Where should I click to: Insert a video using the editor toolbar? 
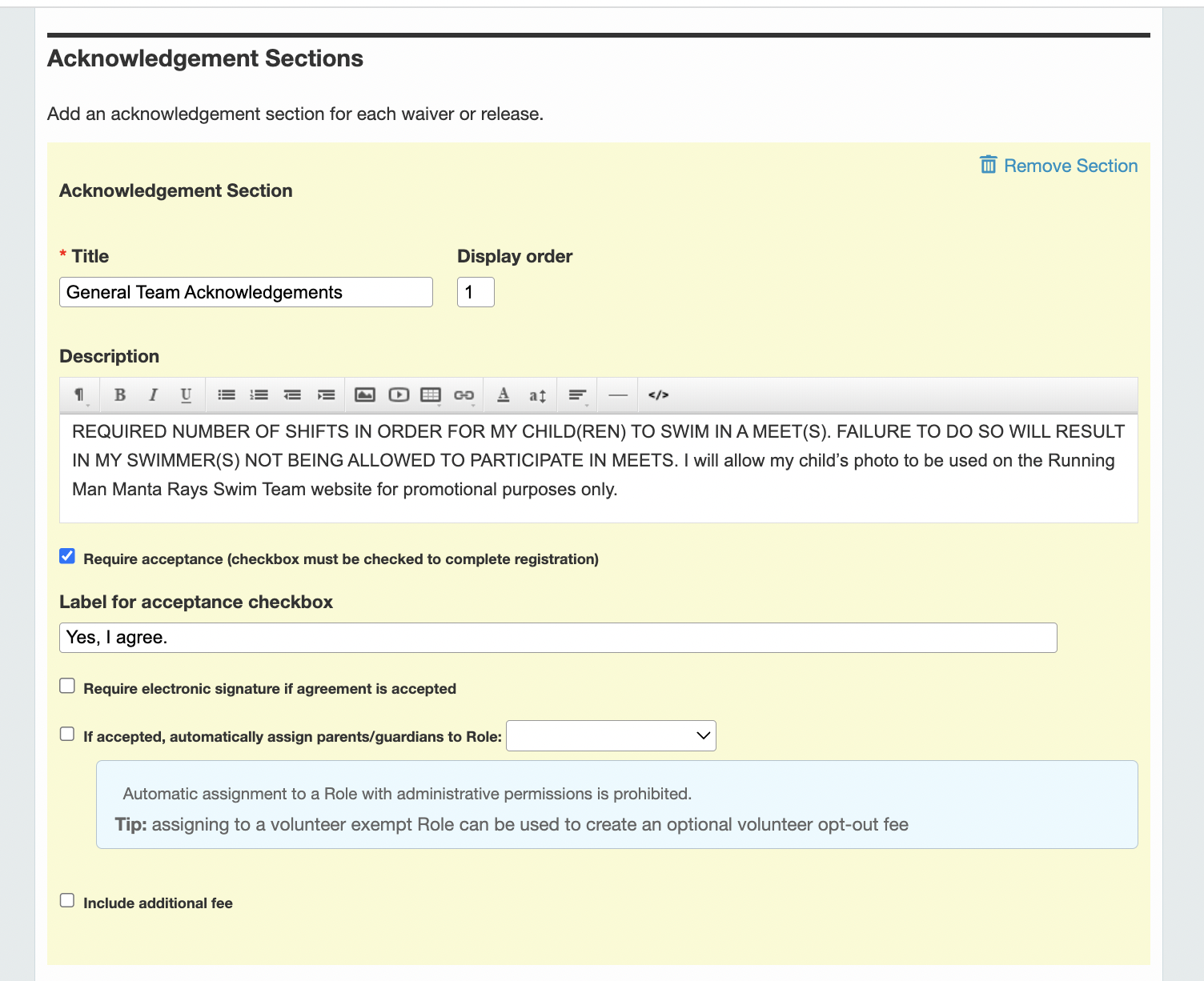pos(398,394)
